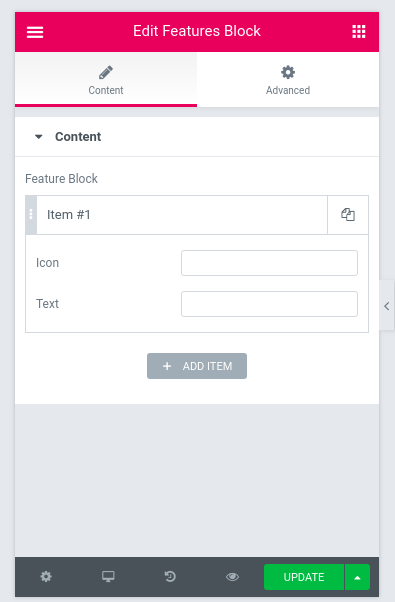Open page settings gear in footer
This screenshot has width=395, height=602.
tap(46, 576)
